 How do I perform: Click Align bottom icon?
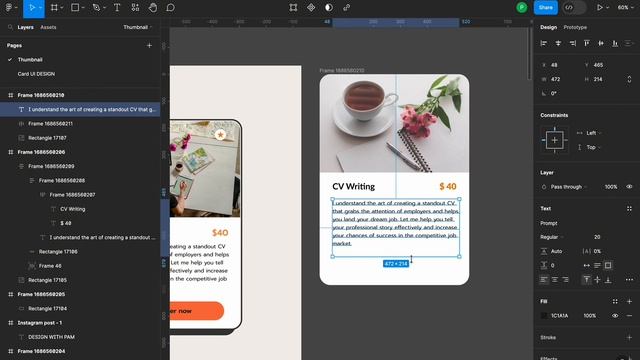coord(615,43)
